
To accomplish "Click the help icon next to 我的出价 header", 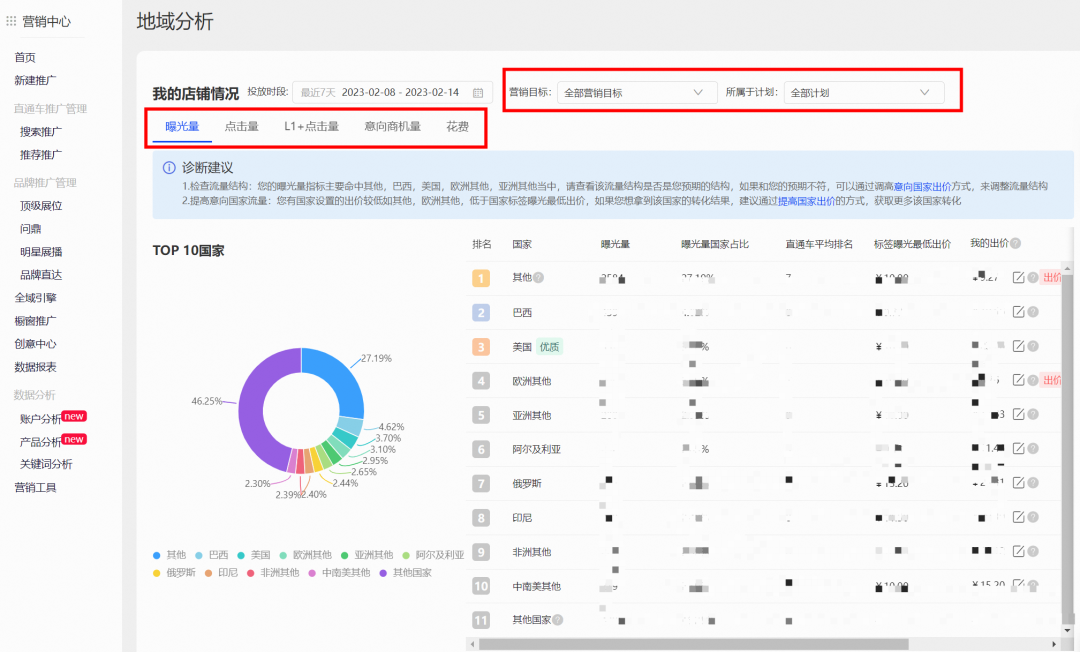I will coord(1015,243).
